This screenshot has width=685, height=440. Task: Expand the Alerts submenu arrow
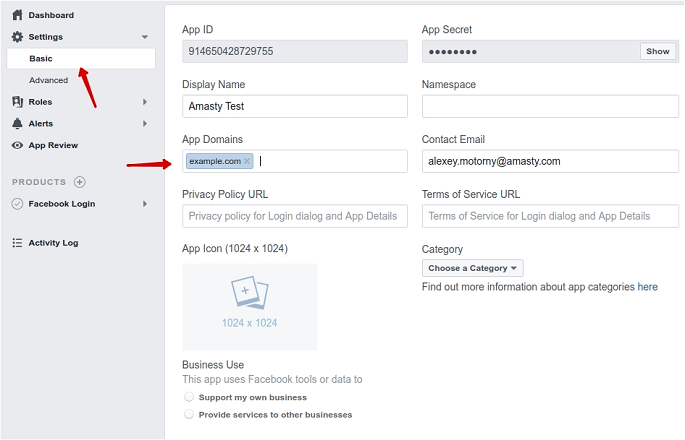pyautogui.click(x=145, y=124)
